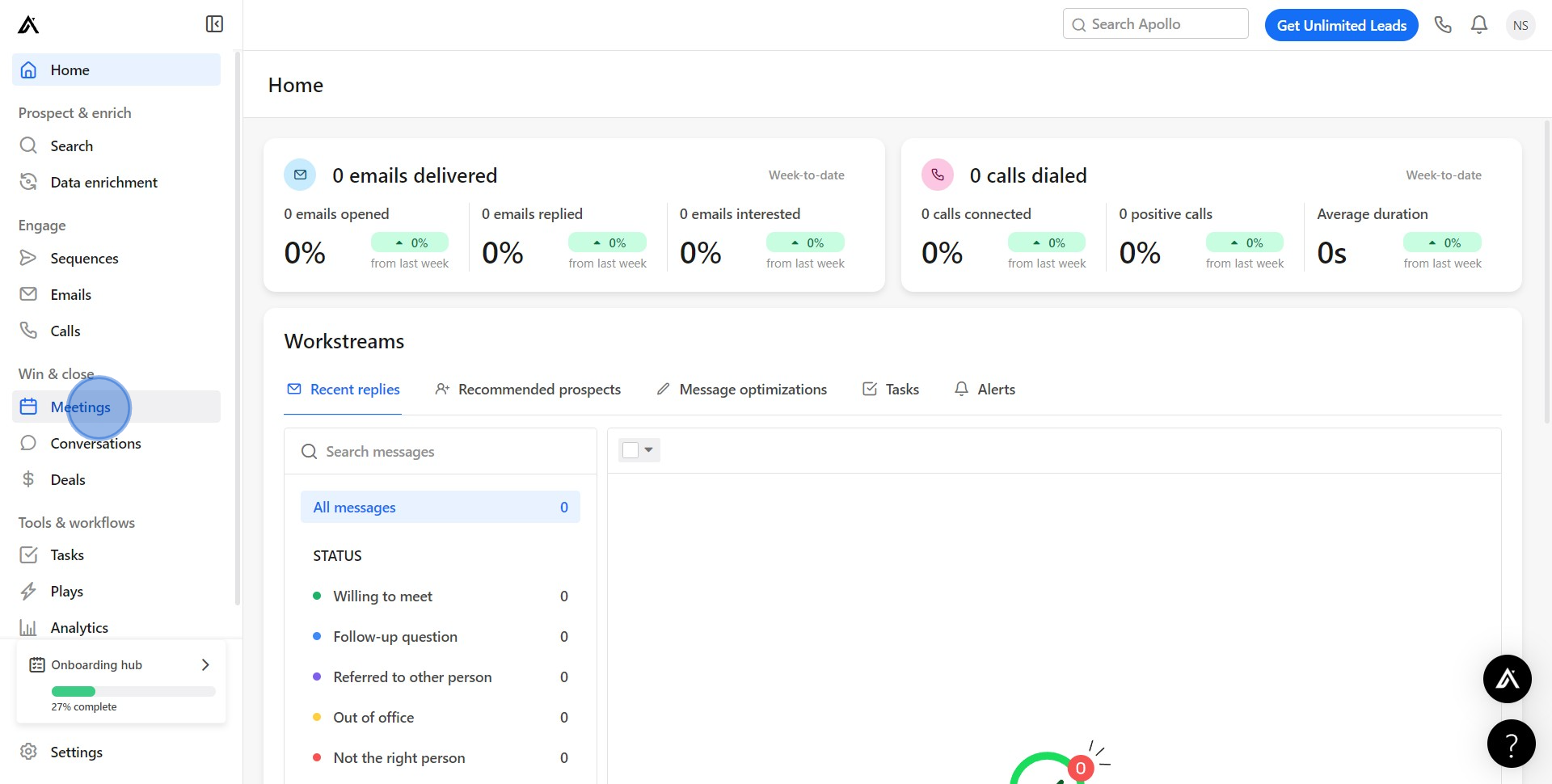Switch to the Recent replies tab
This screenshot has width=1552, height=784.
click(x=344, y=390)
